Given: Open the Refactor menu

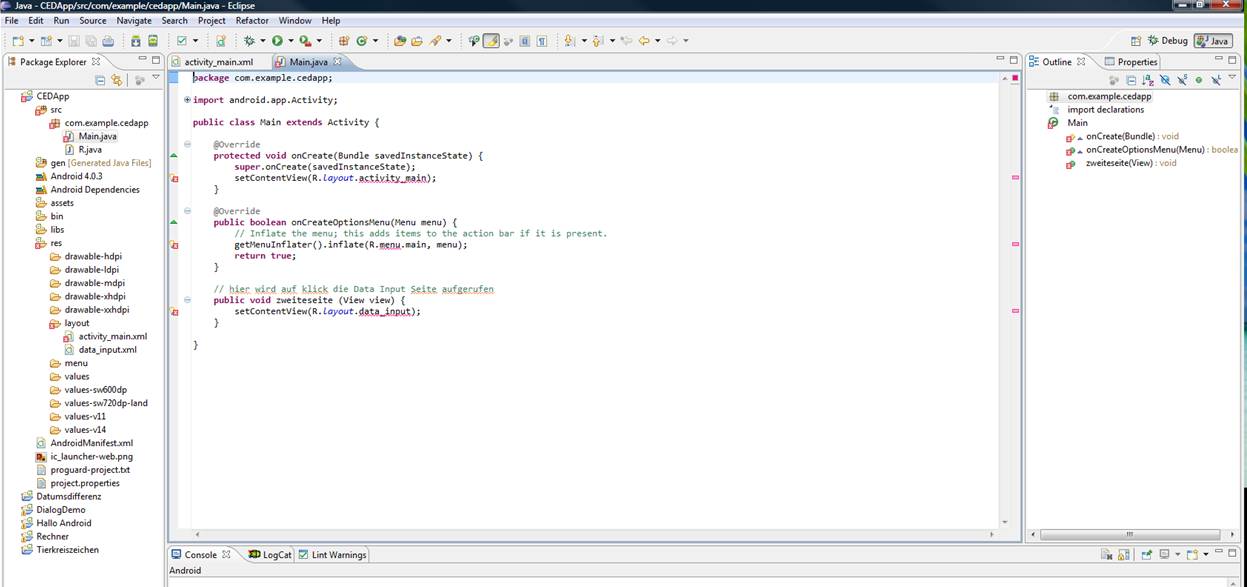Looking at the screenshot, I should 252,20.
